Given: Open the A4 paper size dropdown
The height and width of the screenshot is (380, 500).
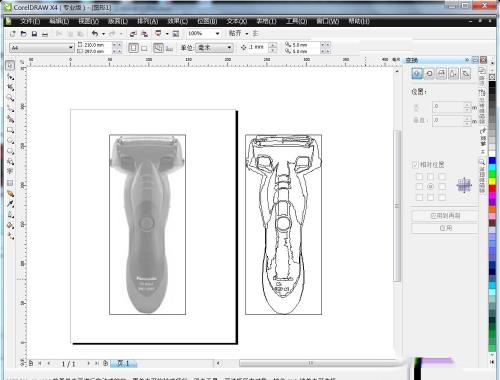Looking at the screenshot, I should pyautogui.click(x=71, y=48).
